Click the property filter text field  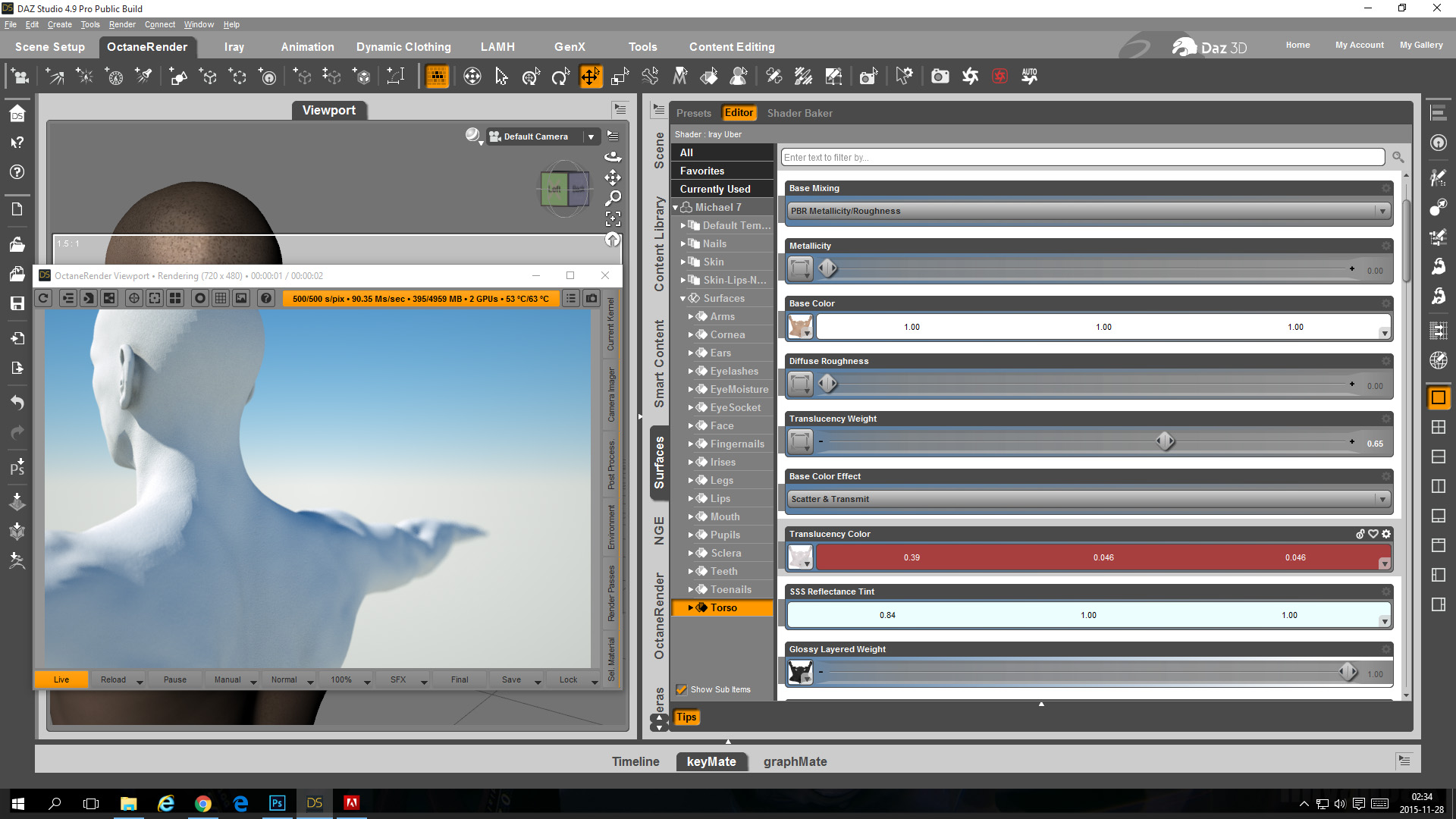pos(1083,157)
